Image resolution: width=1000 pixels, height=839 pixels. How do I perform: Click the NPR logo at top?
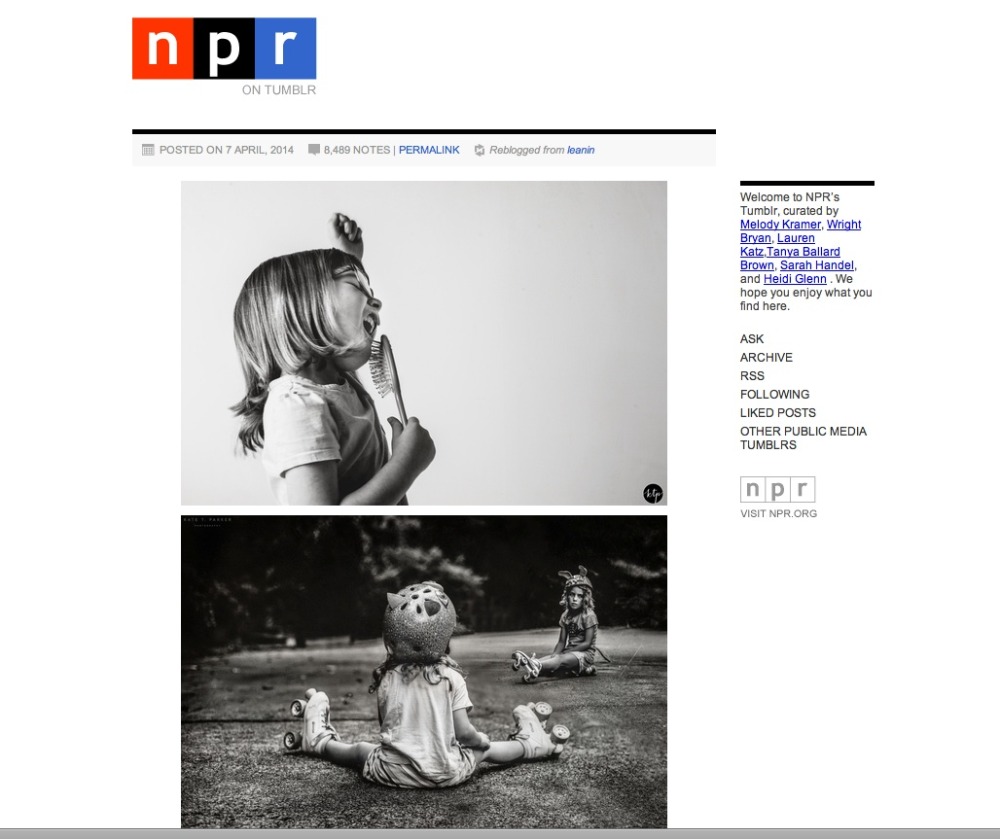tap(224, 48)
